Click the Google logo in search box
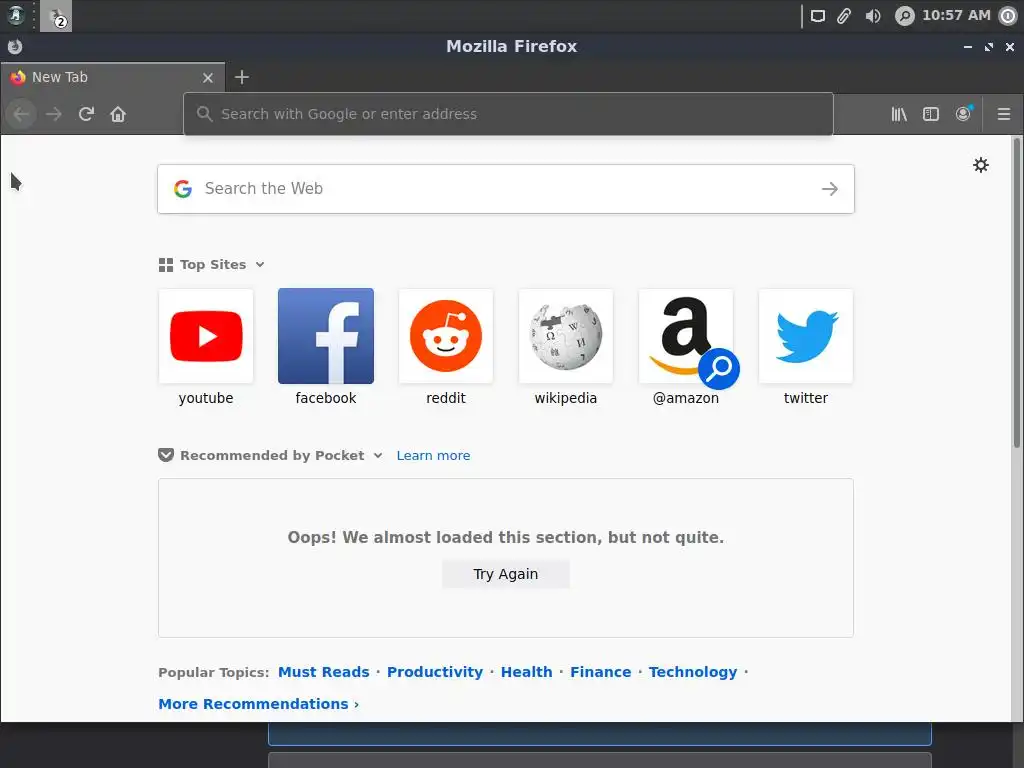The width and height of the screenshot is (1024, 768). 183,189
